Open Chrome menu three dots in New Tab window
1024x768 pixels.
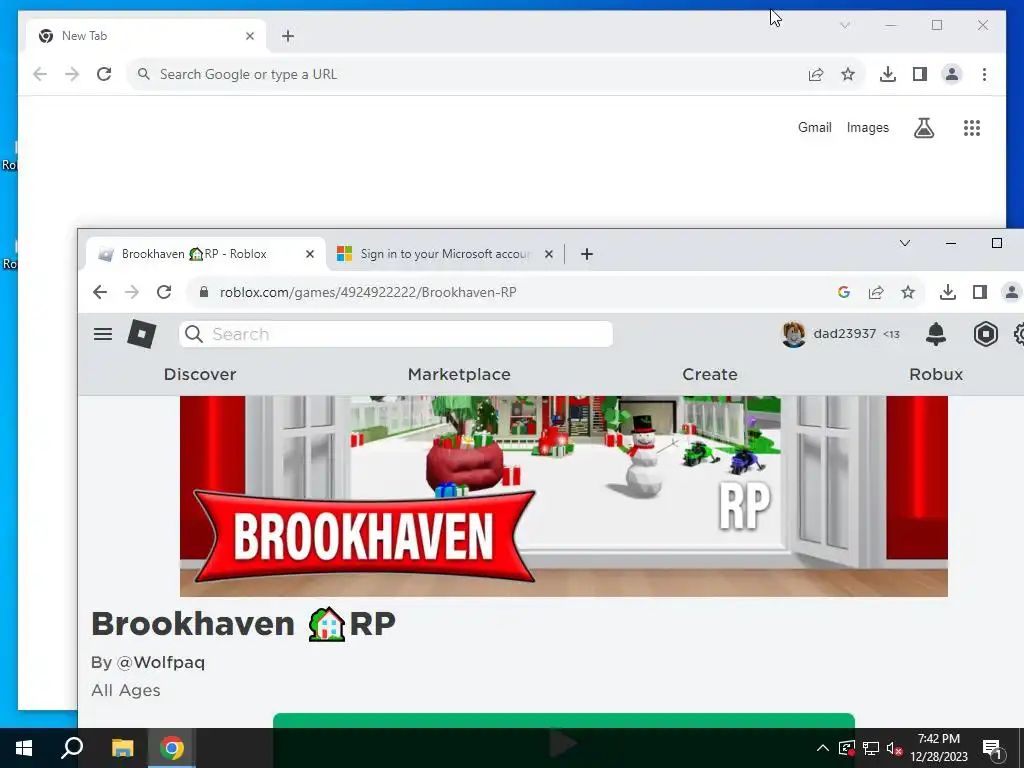pyautogui.click(x=984, y=74)
